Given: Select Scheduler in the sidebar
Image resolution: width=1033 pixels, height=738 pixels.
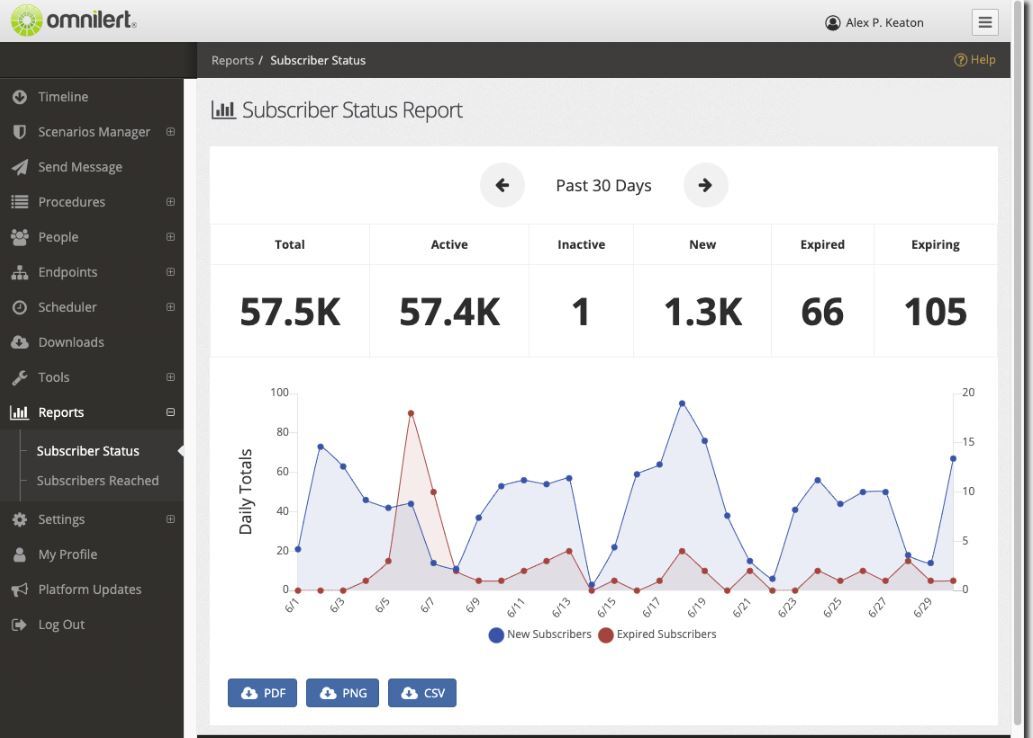Looking at the screenshot, I should click(x=67, y=307).
